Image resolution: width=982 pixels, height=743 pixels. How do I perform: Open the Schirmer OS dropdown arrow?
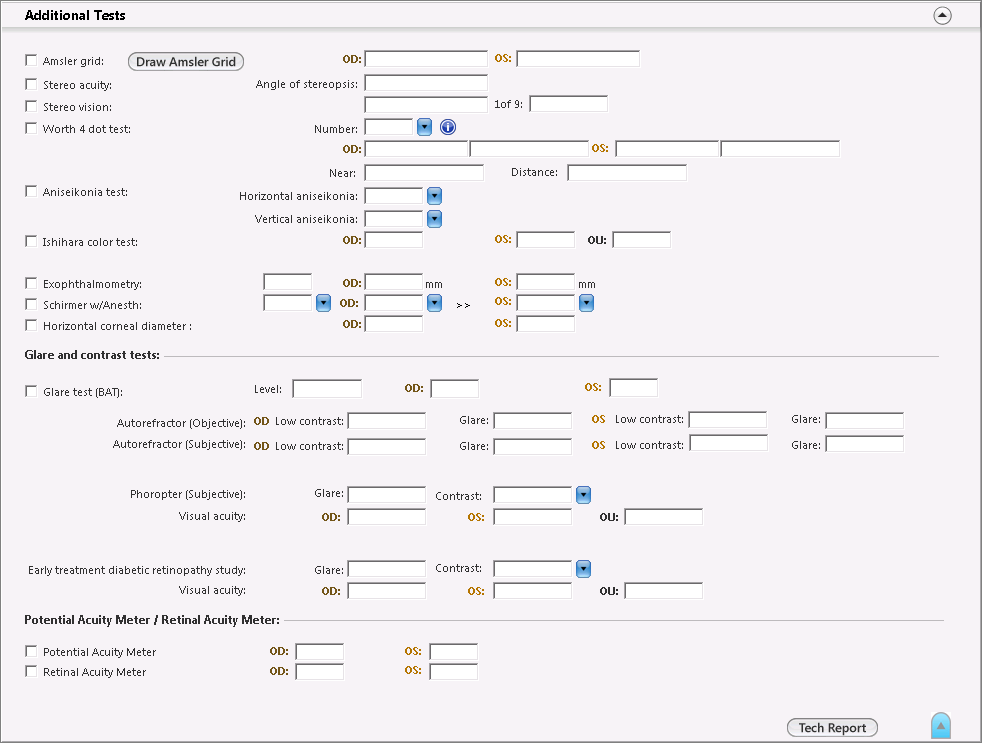pos(586,303)
